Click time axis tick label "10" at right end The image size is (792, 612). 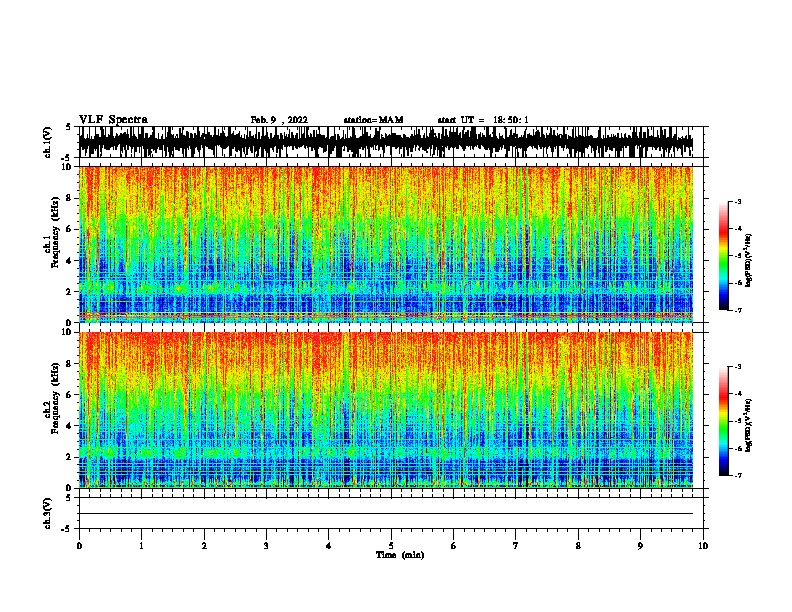703,546
